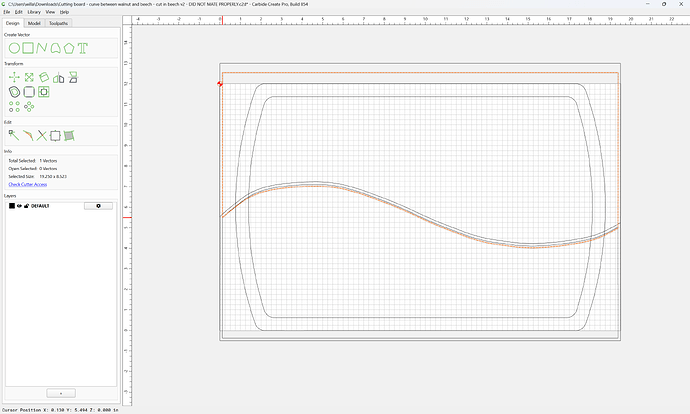Viewport: 690px width, 414px height.
Task: Open DEFAULT layer settings gear button
Action: tap(98, 206)
